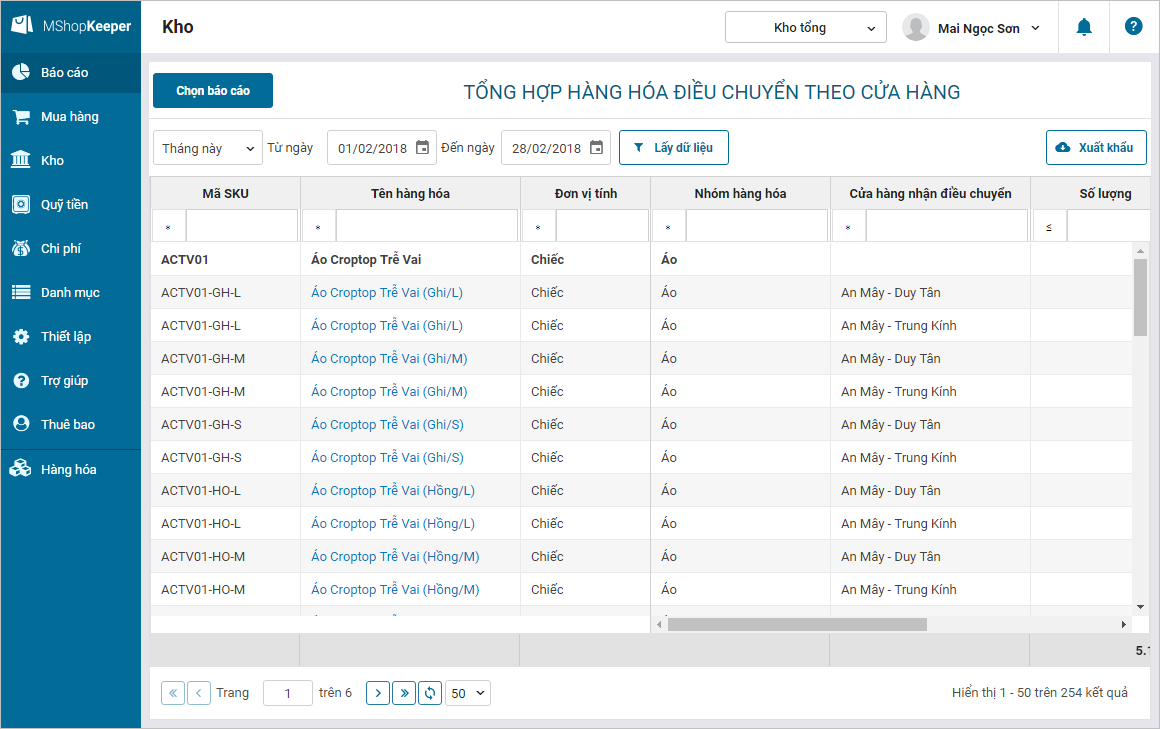Click the refresh page icon in pagination
This screenshot has height=729, width=1160.
(x=430, y=693)
